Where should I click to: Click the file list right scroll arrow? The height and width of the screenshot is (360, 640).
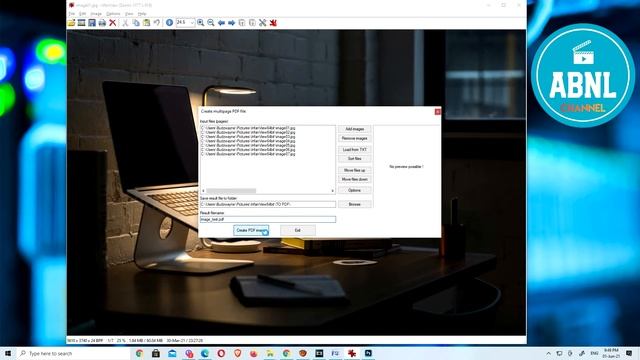(x=333, y=191)
